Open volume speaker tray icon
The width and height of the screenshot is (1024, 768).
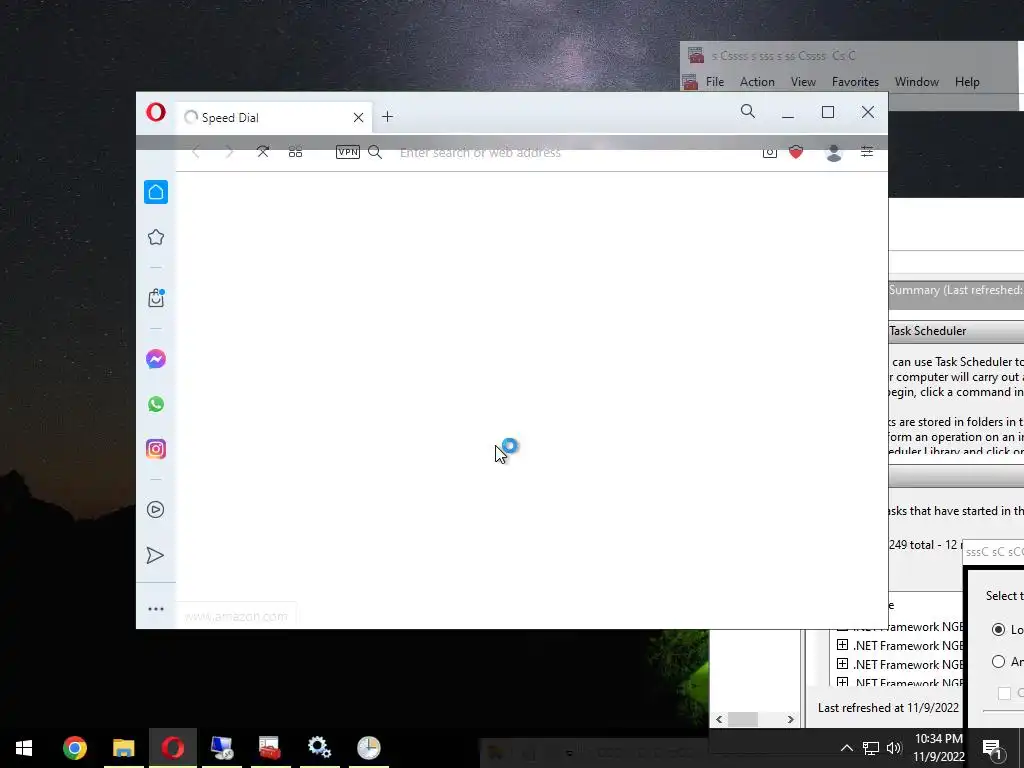pos(894,748)
